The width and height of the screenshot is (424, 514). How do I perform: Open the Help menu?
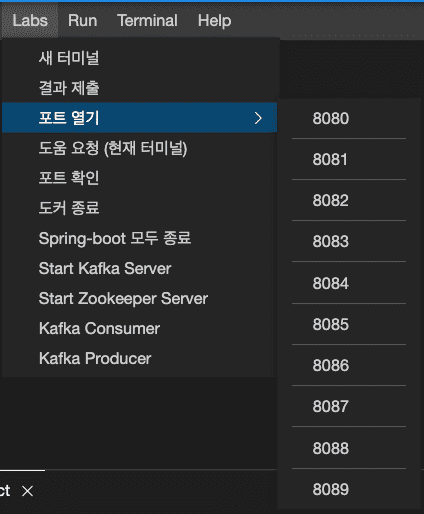pyautogui.click(x=214, y=20)
